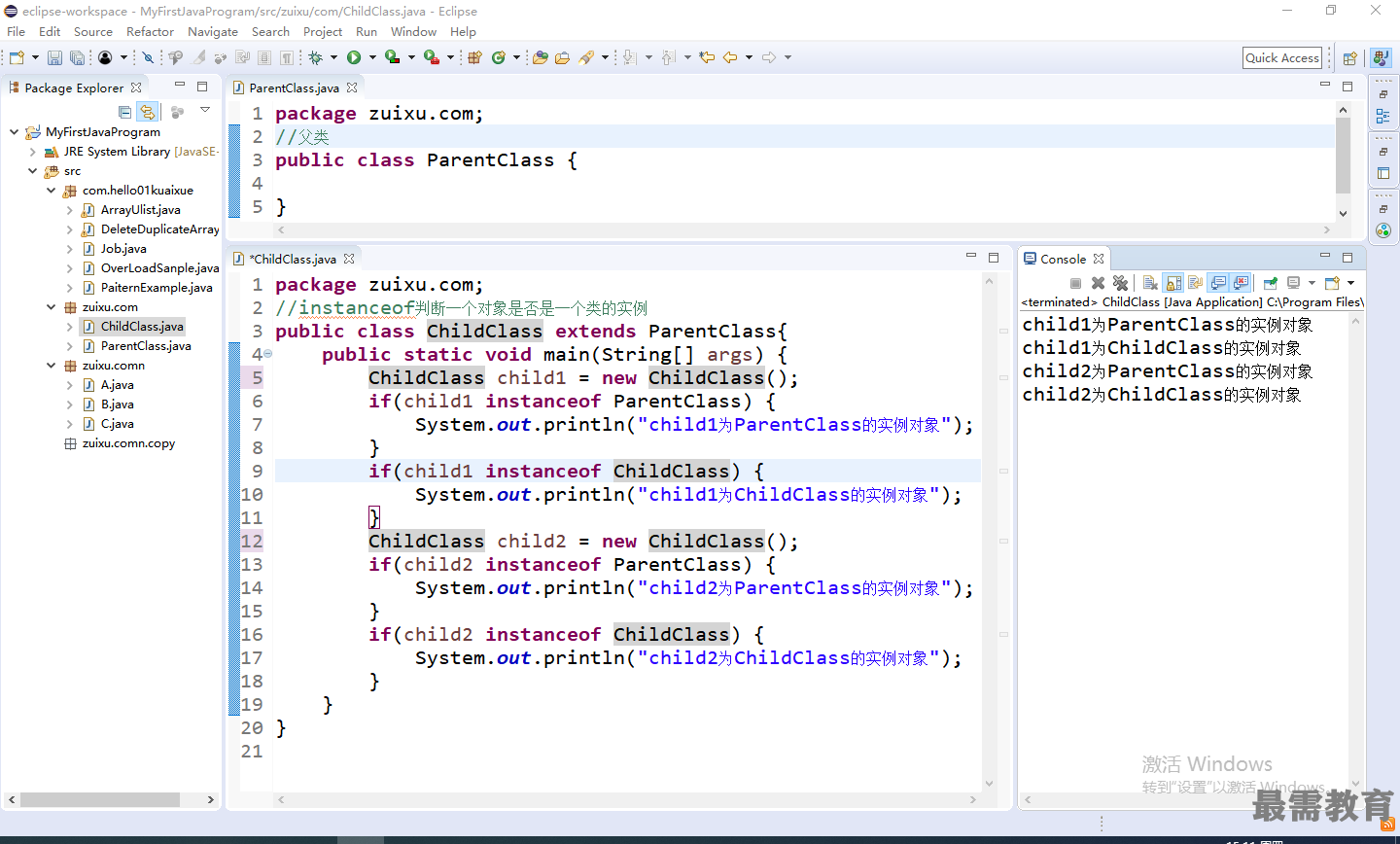Open the Navigate menu

[x=213, y=31]
